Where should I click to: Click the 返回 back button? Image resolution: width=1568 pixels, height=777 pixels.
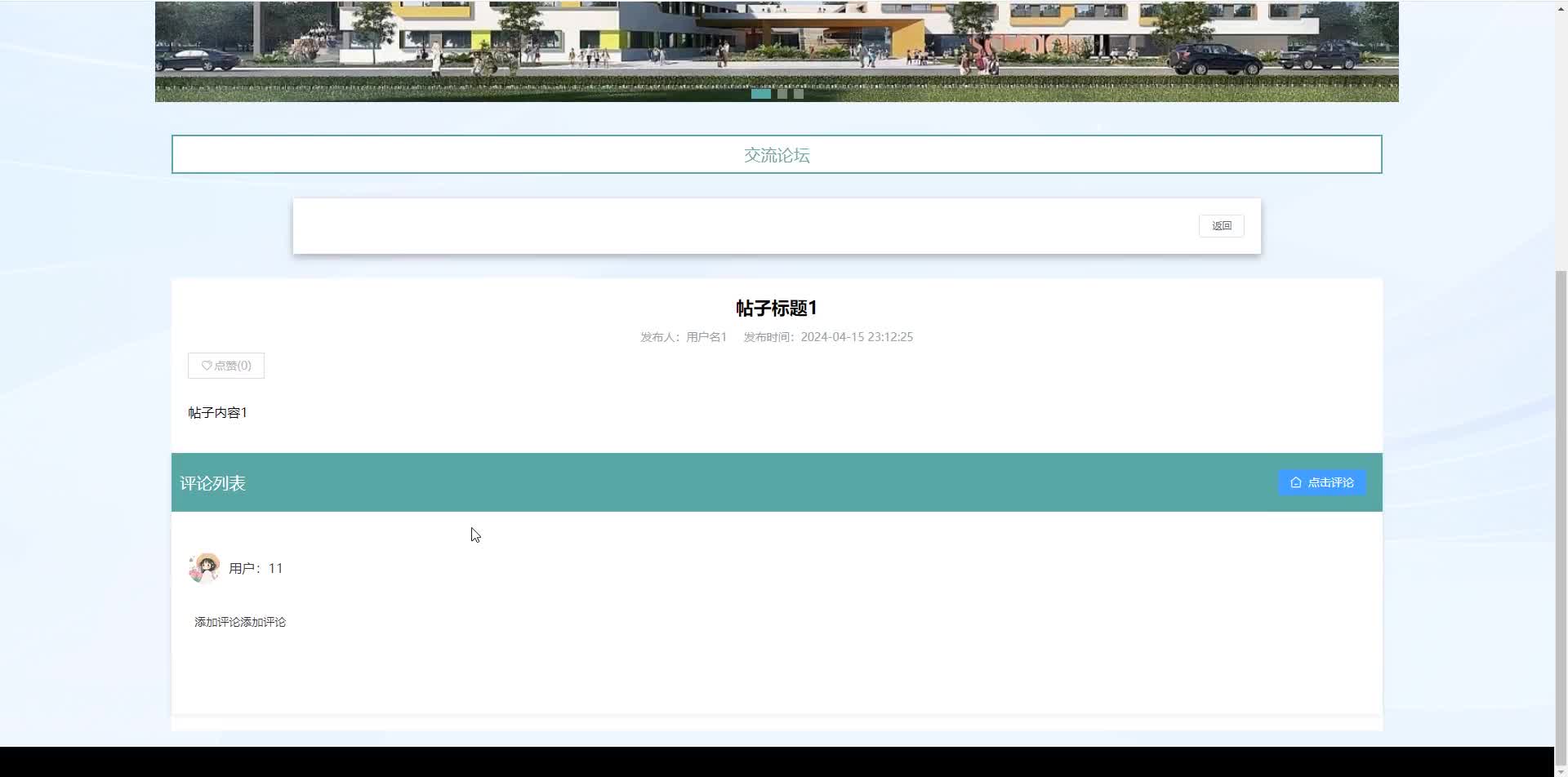(x=1221, y=225)
